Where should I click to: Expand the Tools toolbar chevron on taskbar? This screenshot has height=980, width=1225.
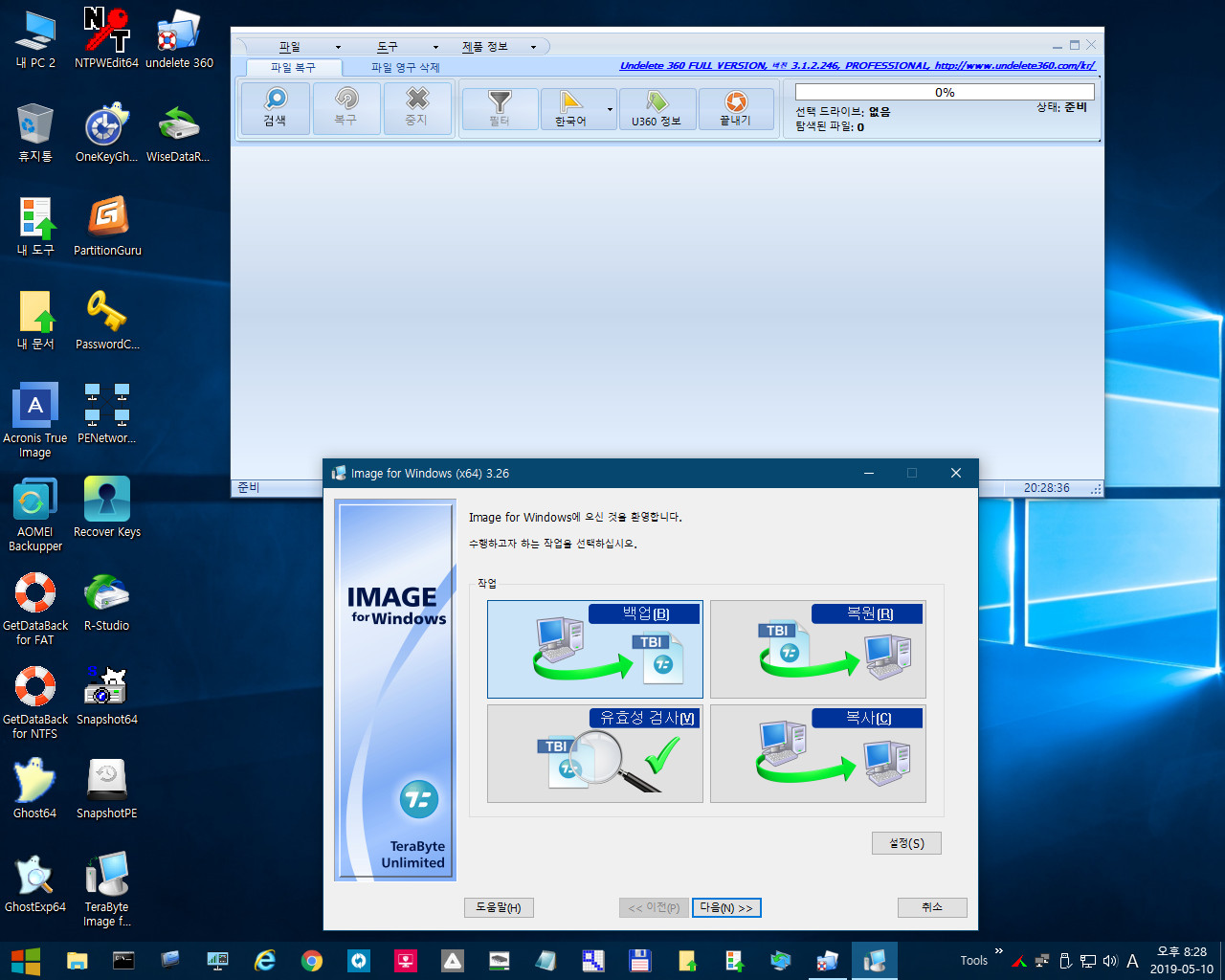pyautogui.click(x=999, y=951)
